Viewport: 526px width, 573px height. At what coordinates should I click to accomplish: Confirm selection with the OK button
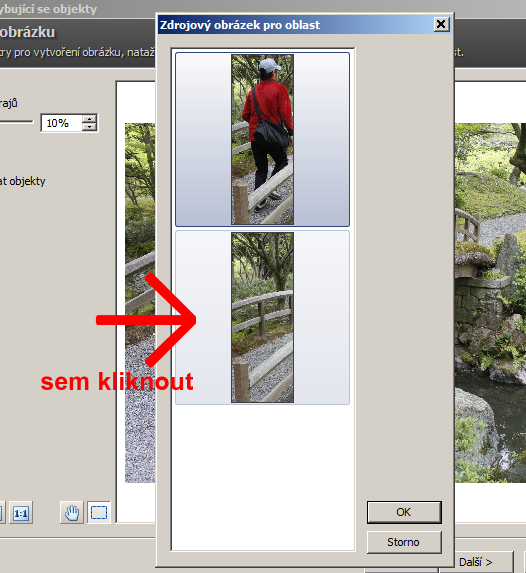click(404, 512)
